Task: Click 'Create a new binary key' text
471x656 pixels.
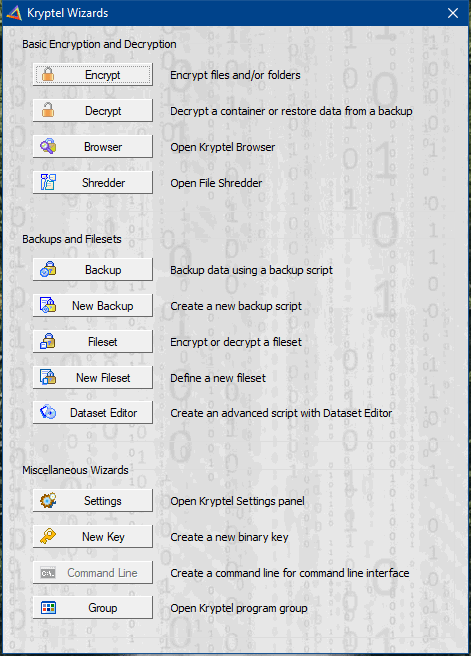Action: point(229,537)
